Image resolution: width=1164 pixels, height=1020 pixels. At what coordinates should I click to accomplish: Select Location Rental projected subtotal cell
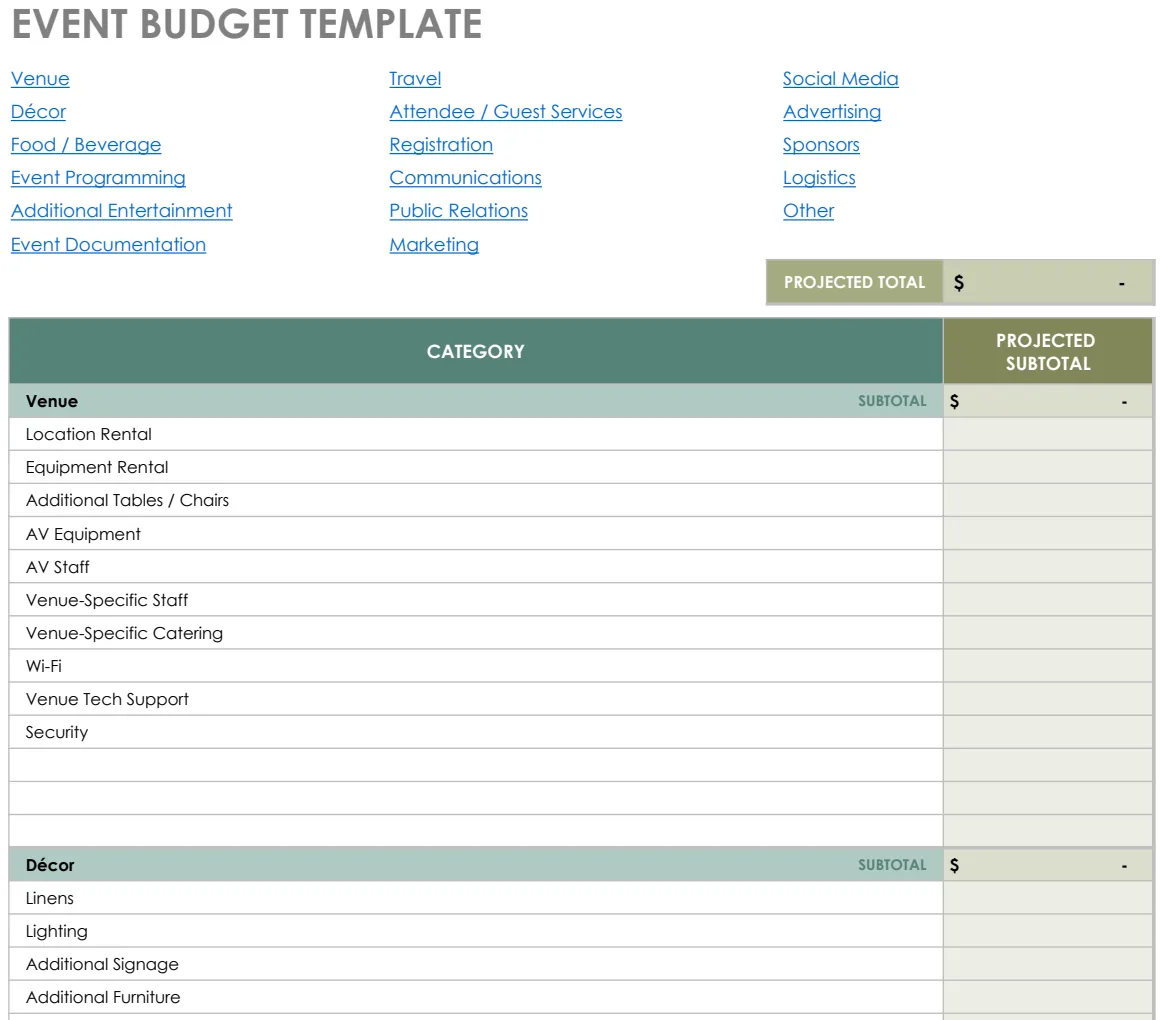pyautogui.click(x=1047, y=434)
